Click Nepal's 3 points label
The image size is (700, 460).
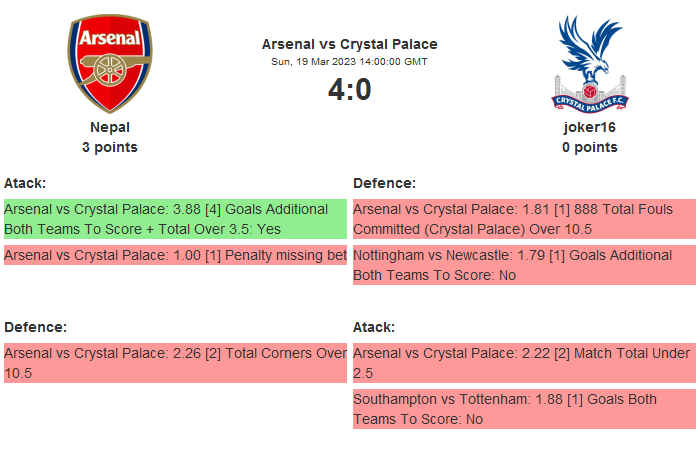110,147
